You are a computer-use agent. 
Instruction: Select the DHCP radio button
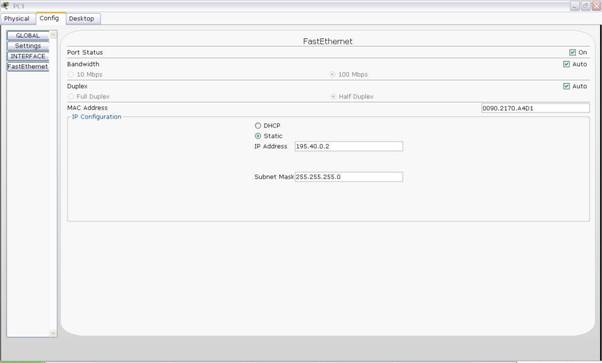258,126
